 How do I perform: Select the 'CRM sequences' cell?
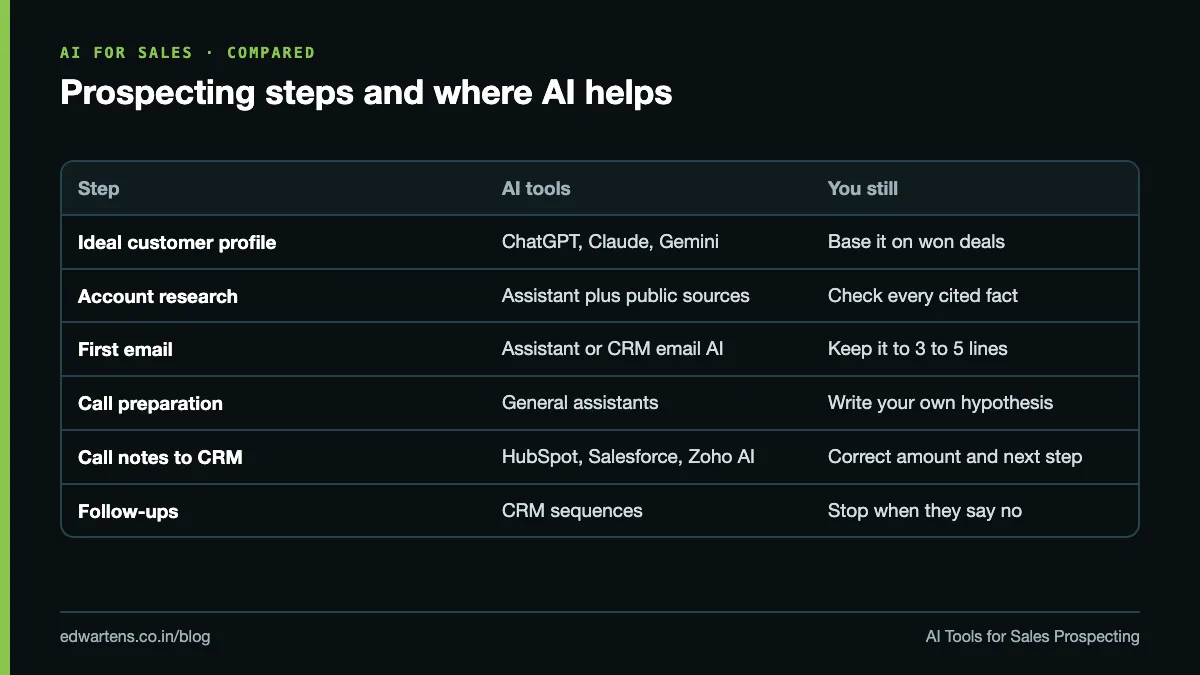point(572,512)
